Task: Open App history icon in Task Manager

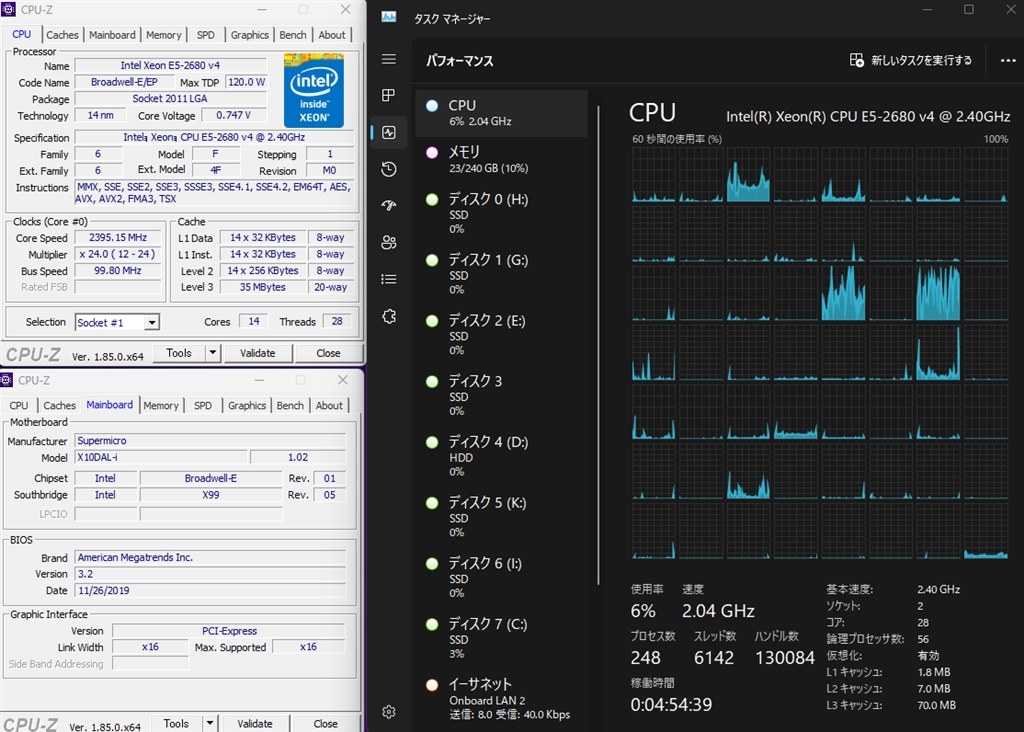Action: click(x=389, y=169)
